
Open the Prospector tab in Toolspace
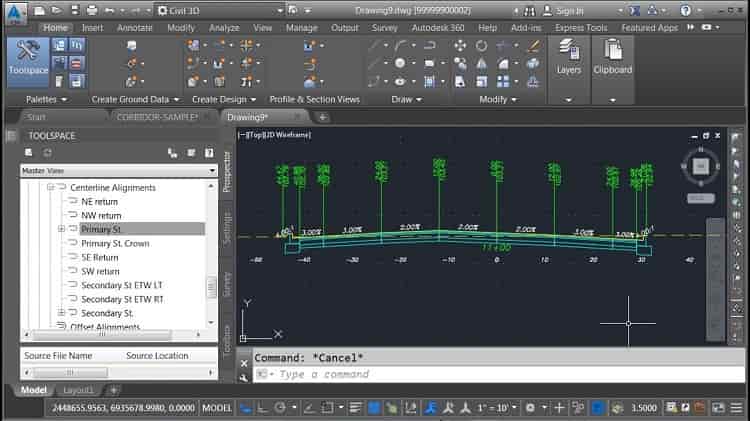227,172
